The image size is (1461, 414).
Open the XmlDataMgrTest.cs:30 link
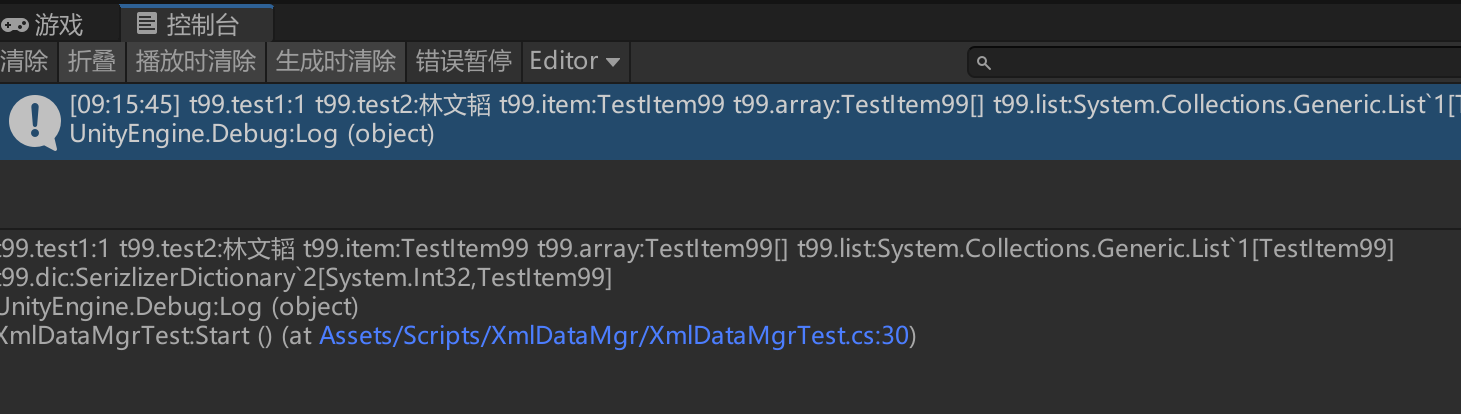click(x=614, y=337)
